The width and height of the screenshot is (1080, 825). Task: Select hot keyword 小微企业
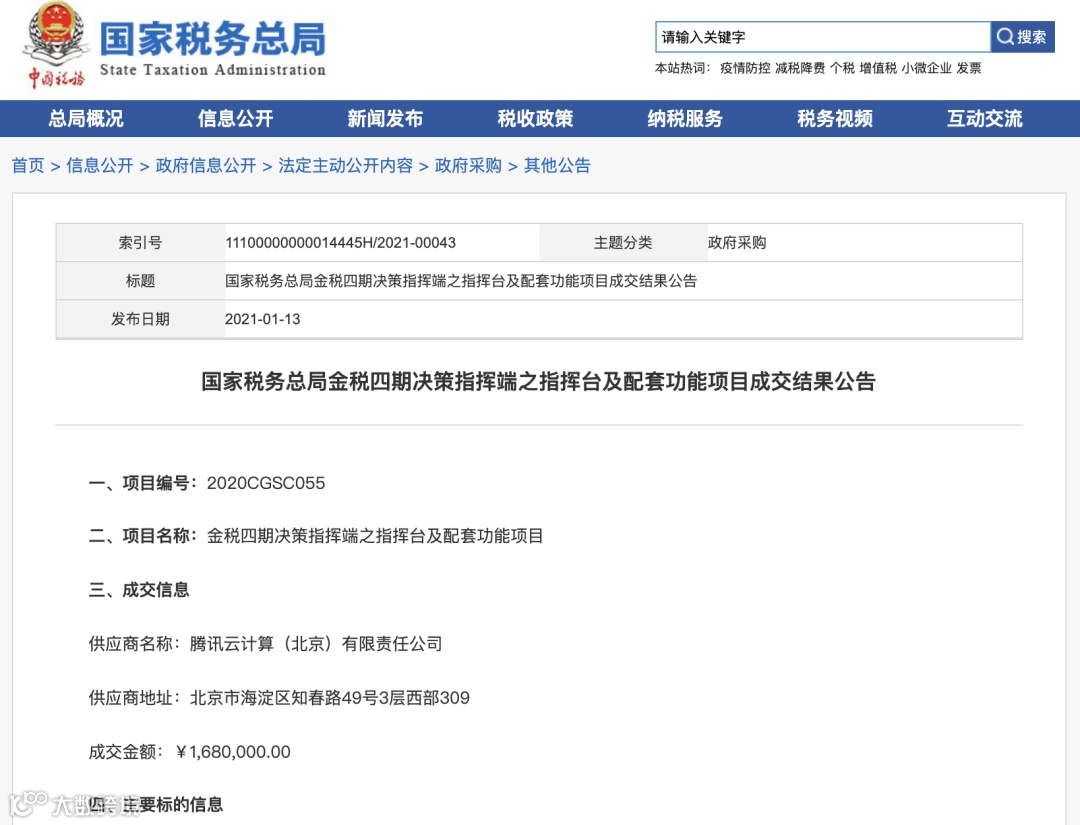coord(926,68)
